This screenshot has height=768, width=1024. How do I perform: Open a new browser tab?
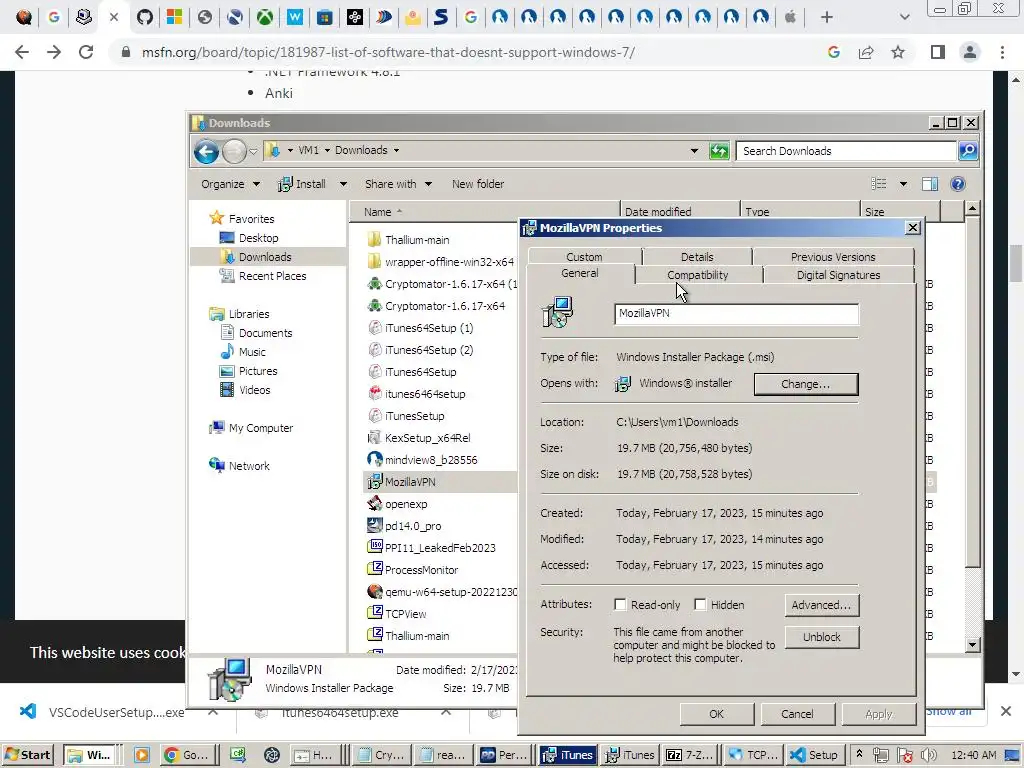827,17
